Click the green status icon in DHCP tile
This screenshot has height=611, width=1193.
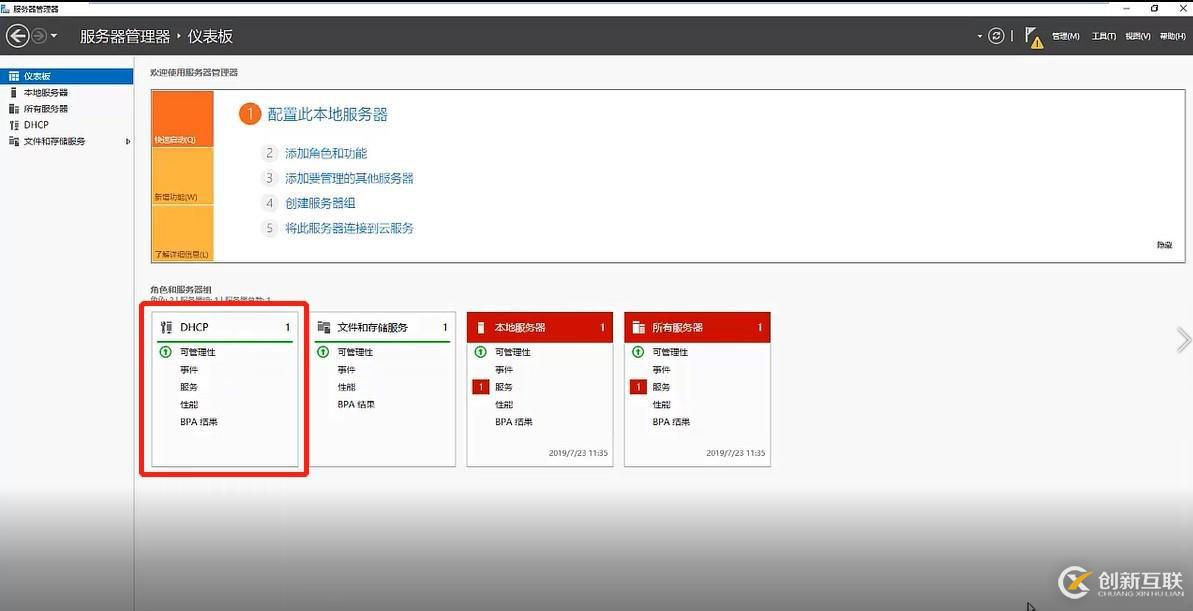(x=166, y=352)
